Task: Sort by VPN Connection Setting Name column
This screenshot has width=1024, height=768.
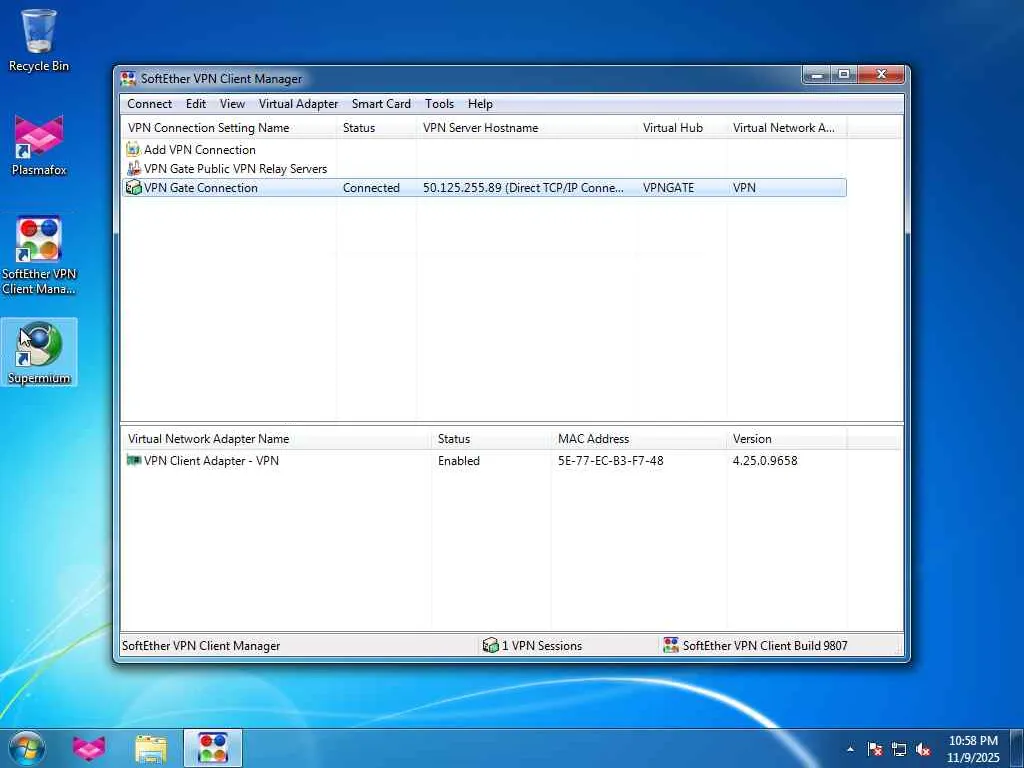Action: [229, 127]
